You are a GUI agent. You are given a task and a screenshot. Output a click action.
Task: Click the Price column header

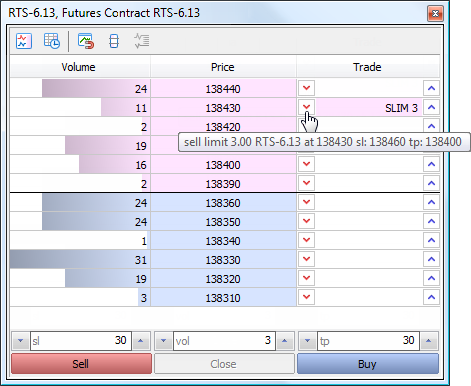point(223,67)
